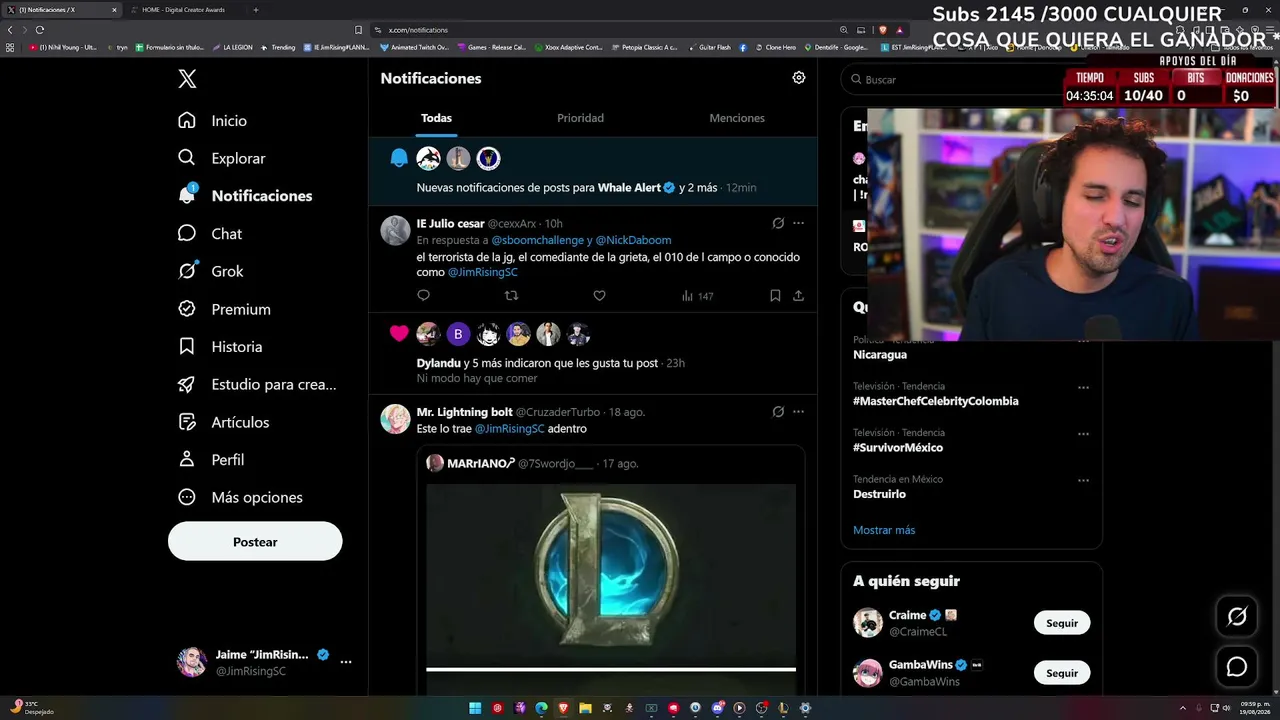Follow Craime with Seguir button
Image resolution: width=1280 pixels, height=720 pixels.
[x=1062, y=623]
